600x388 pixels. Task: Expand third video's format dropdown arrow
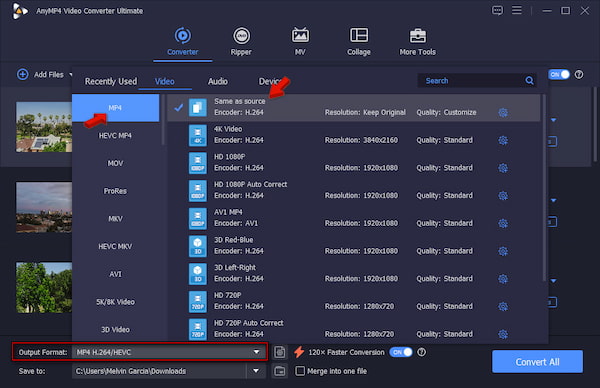tap(553, 281)
